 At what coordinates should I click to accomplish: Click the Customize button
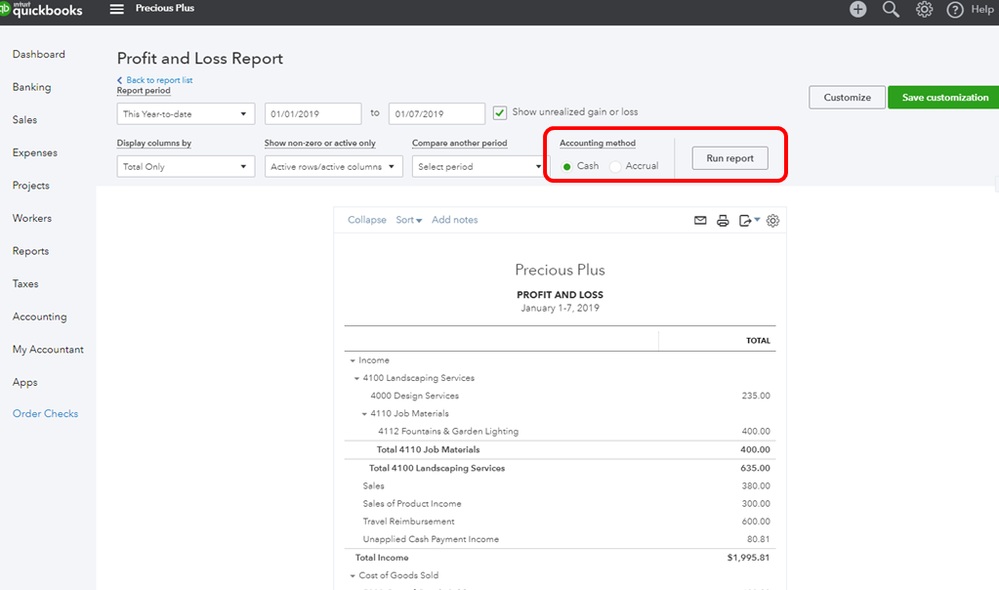(x=847, y=97)
